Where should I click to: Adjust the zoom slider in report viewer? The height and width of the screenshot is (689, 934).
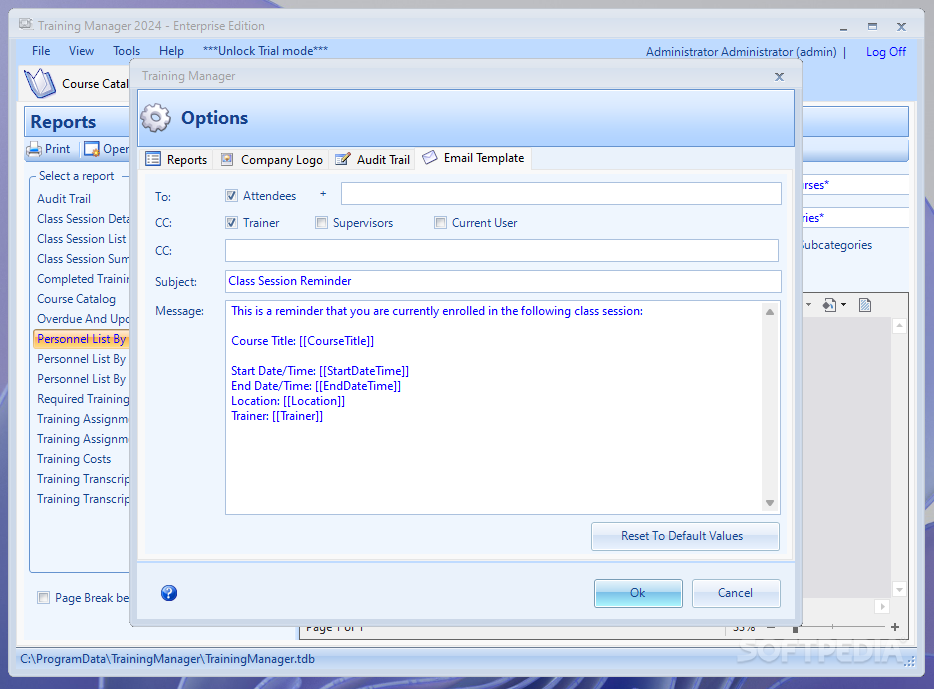pos(795,628)
